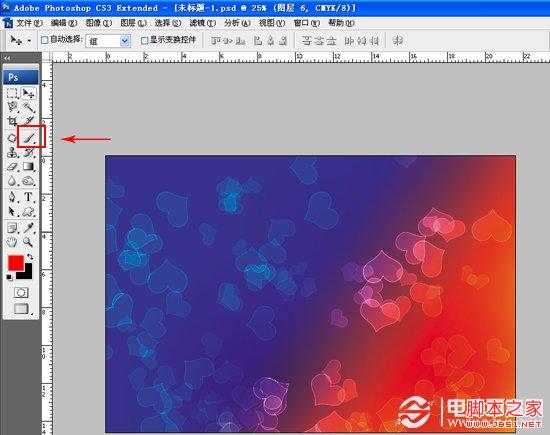This screenshot has width=550, height=435.
Task: Click distribute horizontal centers icon
Action: click(362, 41)
